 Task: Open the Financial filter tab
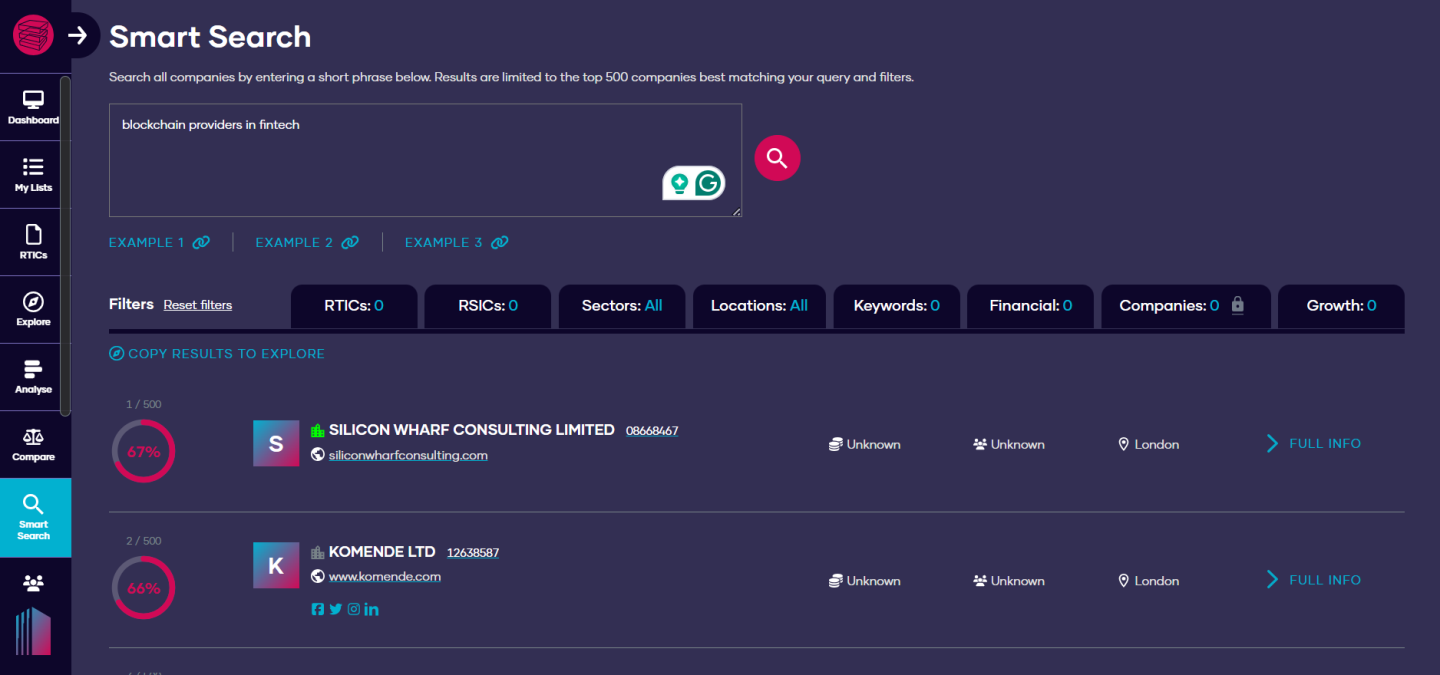tap(1030, 306)
